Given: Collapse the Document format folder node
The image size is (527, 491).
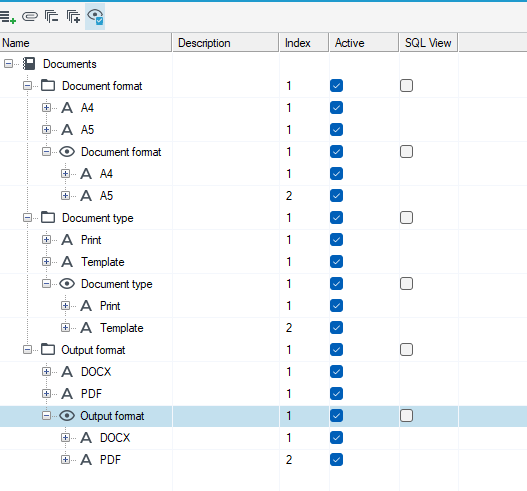Looking at the screenshot, I should 28,86.
